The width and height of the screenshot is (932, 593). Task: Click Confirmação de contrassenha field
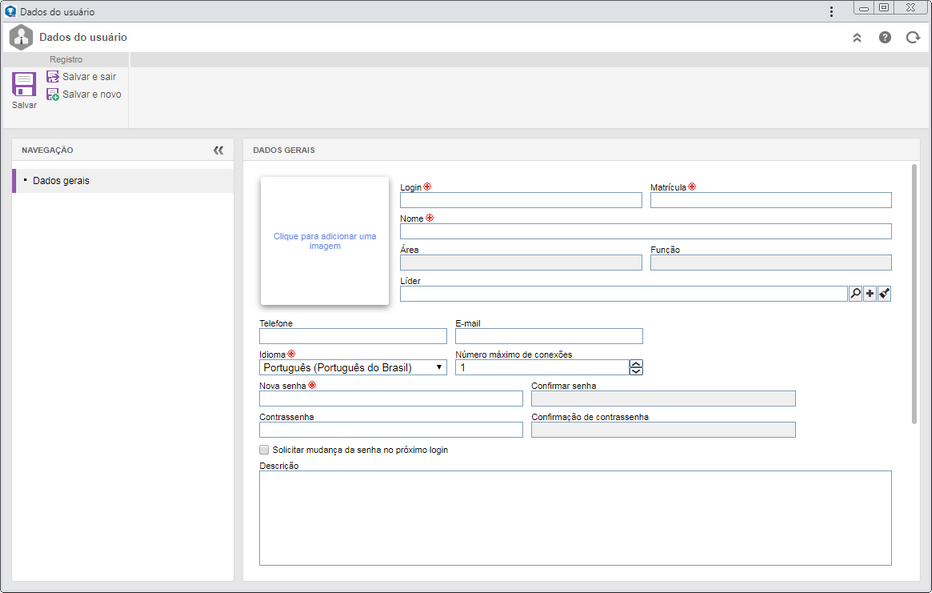[663, 430]
